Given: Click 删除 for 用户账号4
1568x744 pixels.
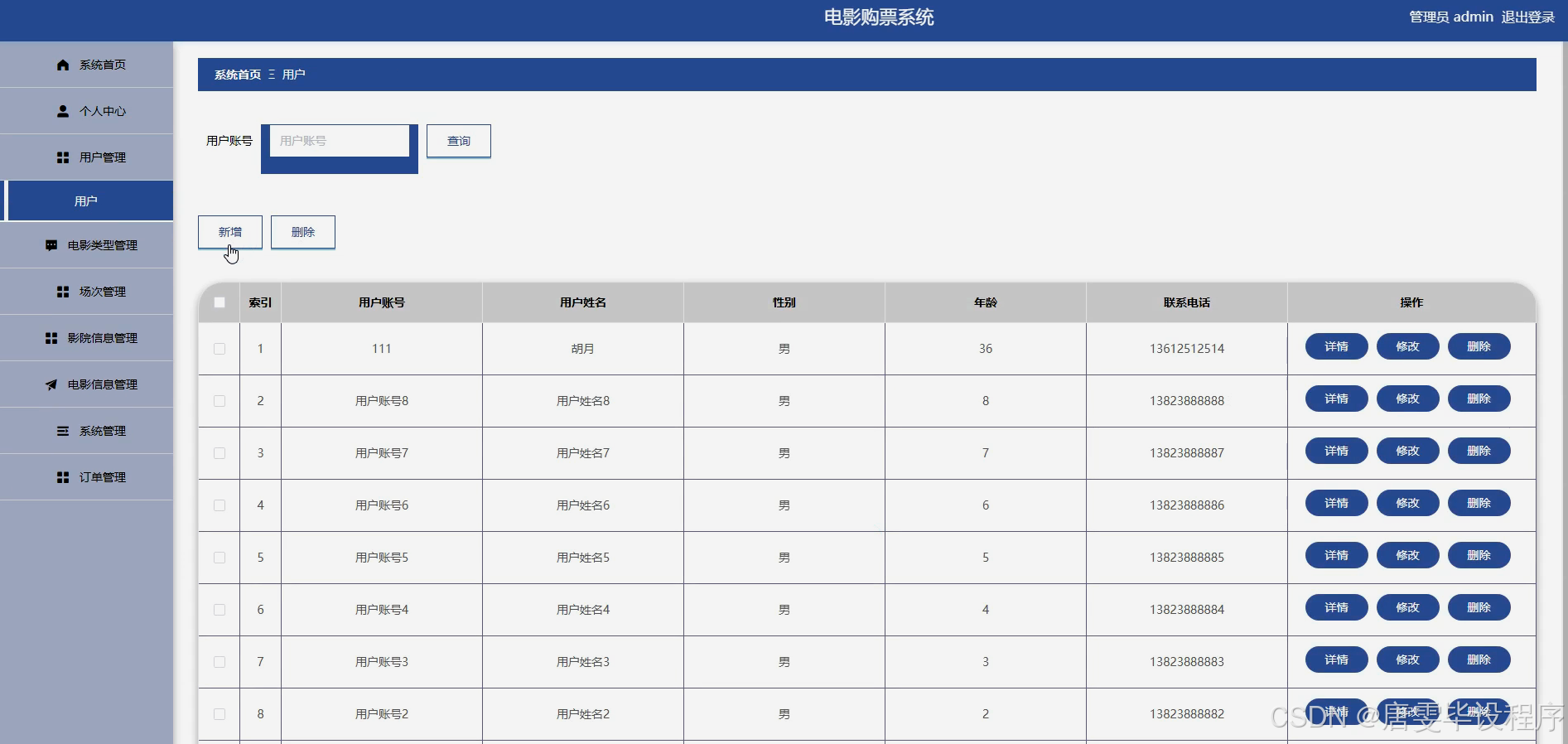Looking at the screenshot, I should [x=1479, y=607].
